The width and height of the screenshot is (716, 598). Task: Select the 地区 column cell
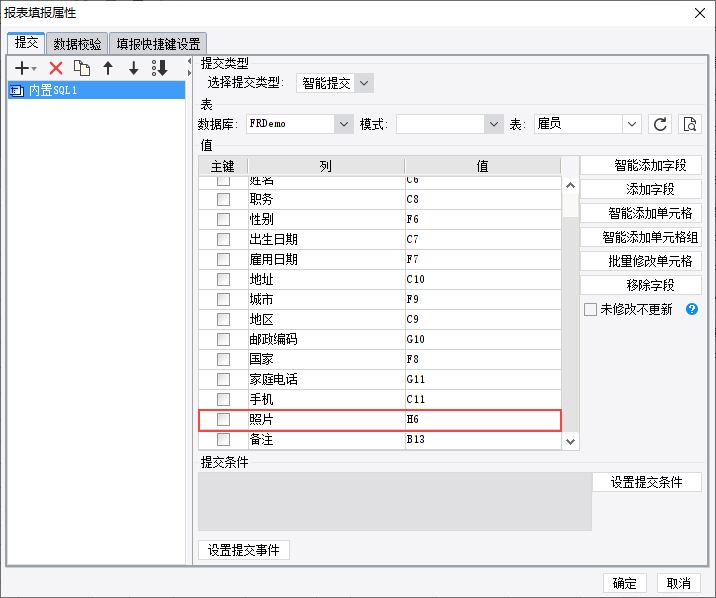[x=326, y=320]
